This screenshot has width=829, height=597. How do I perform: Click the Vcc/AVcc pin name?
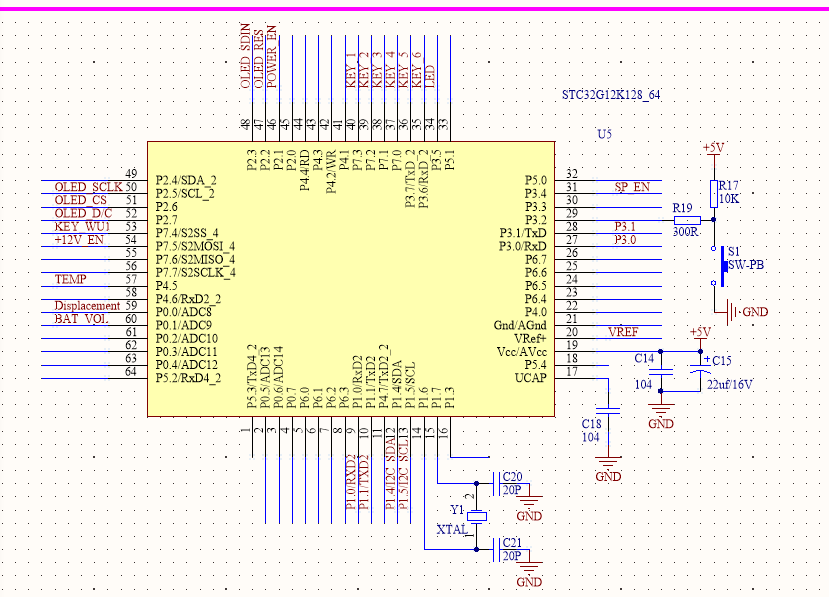(x=522, y=352)
